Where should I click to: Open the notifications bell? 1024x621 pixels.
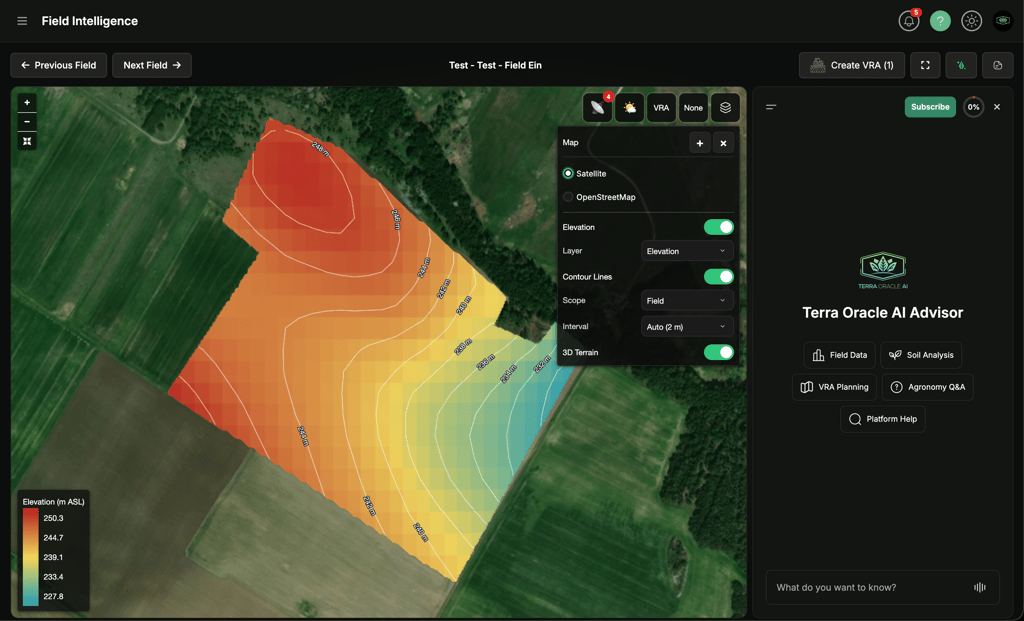click(908, 21)
